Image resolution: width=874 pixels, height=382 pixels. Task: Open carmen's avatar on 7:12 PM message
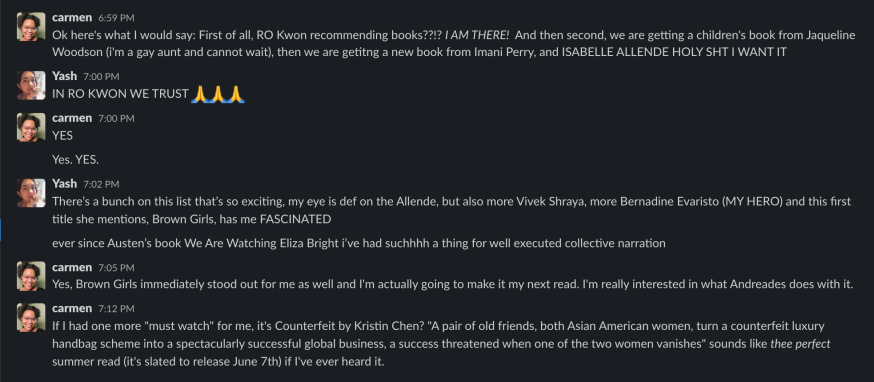(31, 317)
